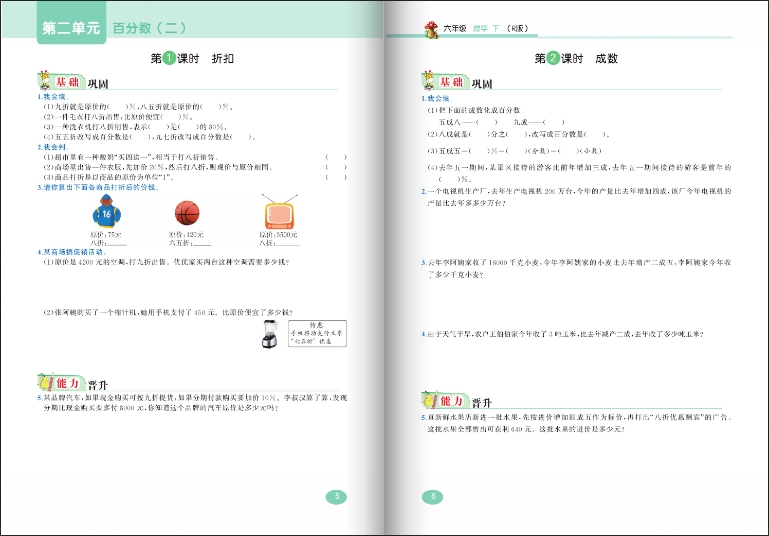
Task: Click the blue number 16 hoodie picture
Action: (x=107, y=213)
